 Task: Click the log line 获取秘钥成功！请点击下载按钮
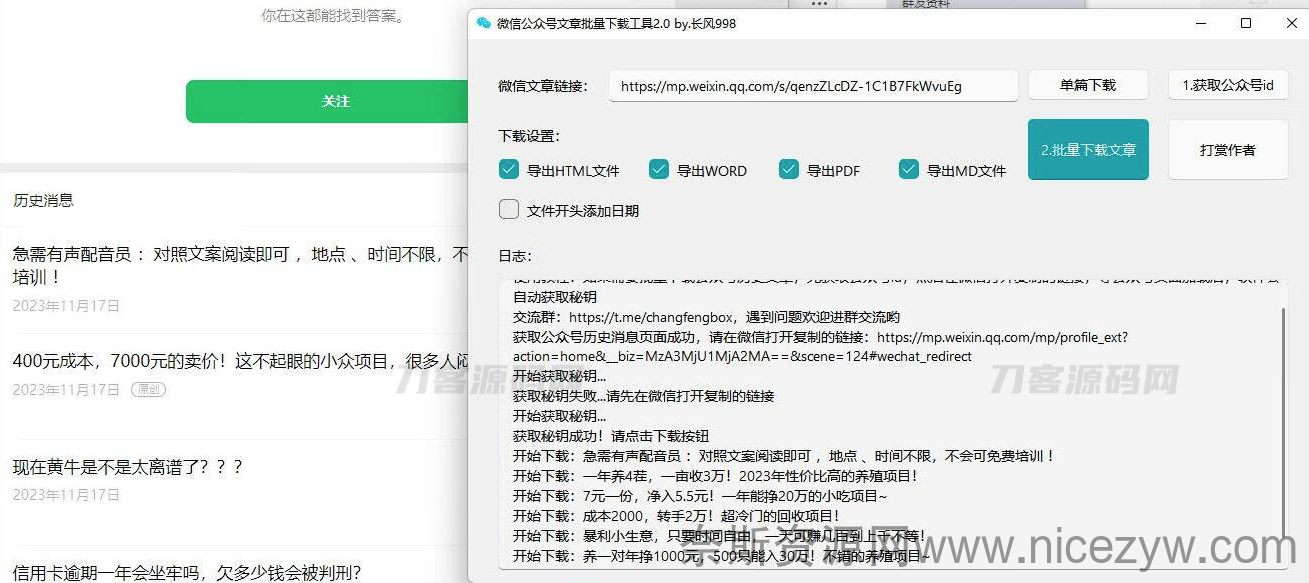[x=611, y=436]
